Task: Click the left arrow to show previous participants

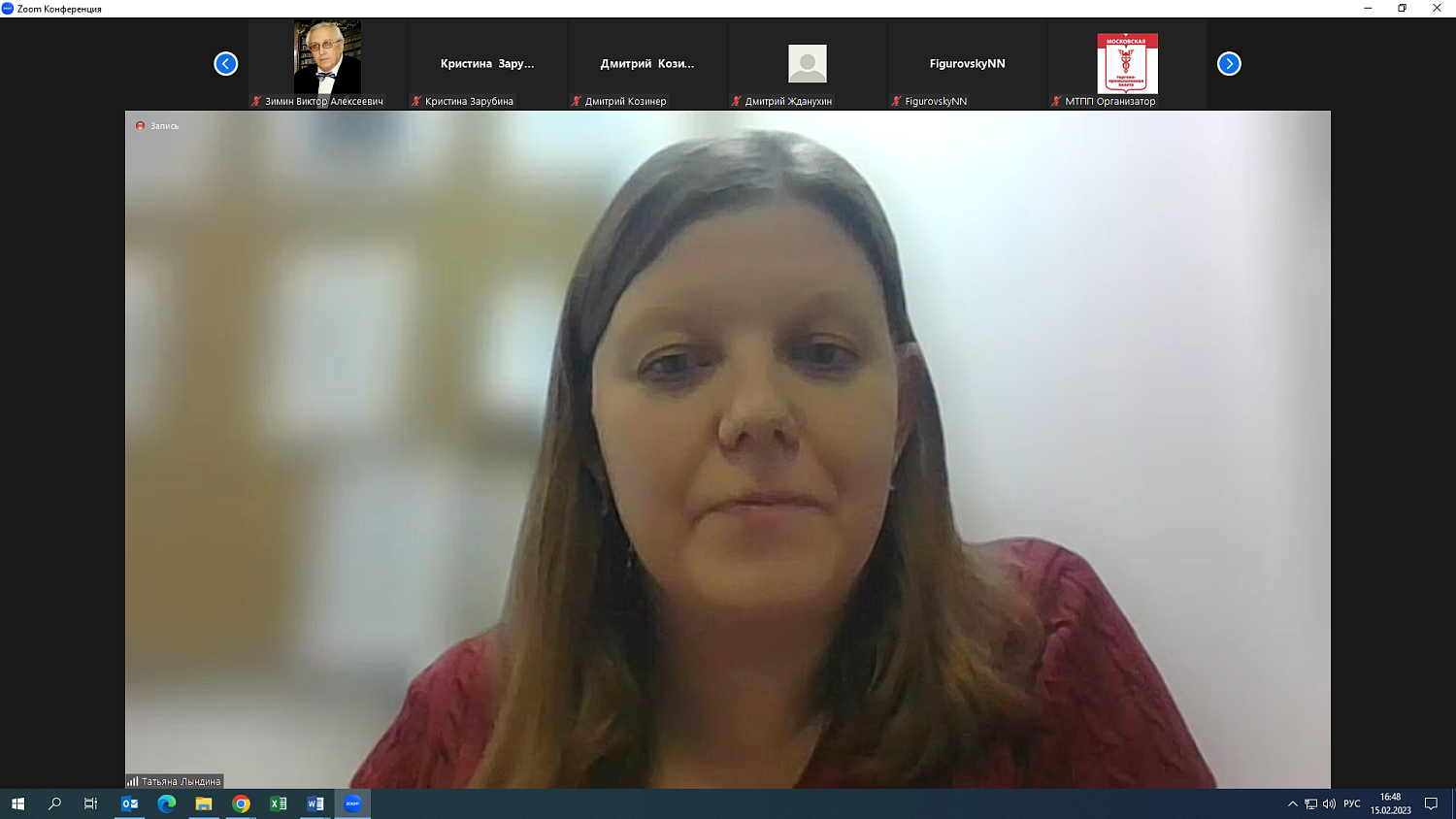Action: 225,64
